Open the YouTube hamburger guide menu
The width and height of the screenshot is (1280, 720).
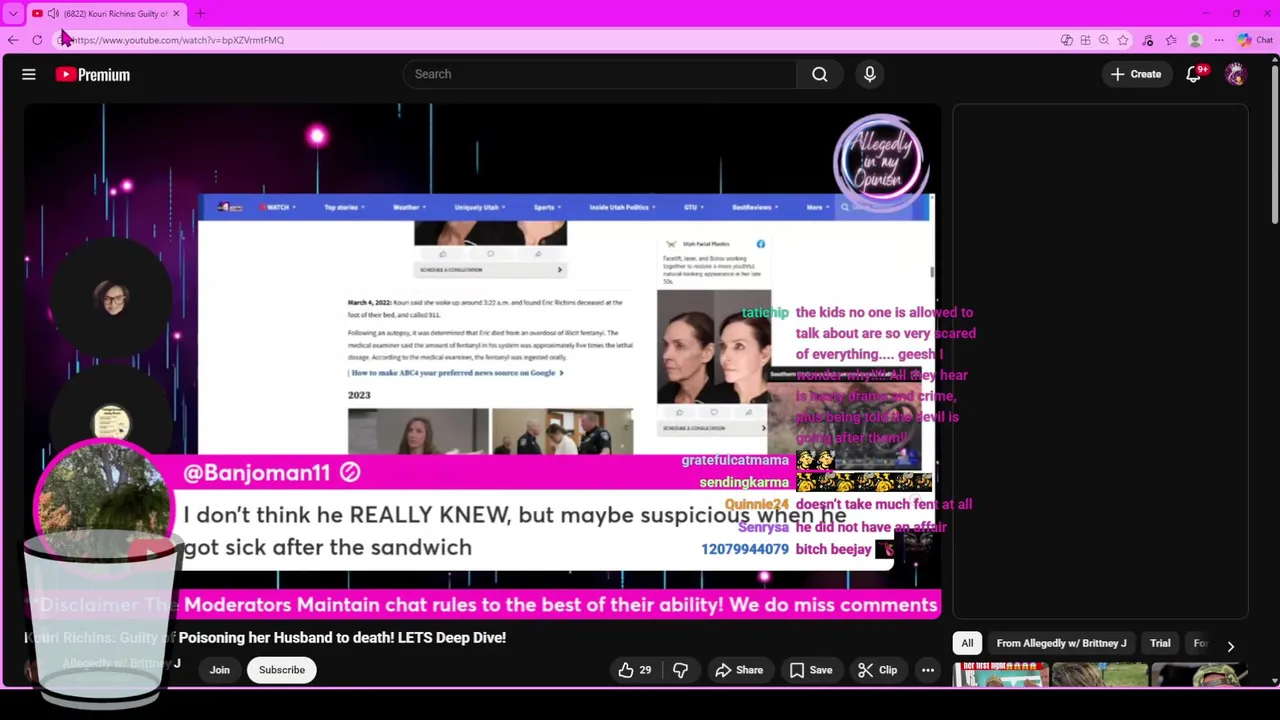29,74
